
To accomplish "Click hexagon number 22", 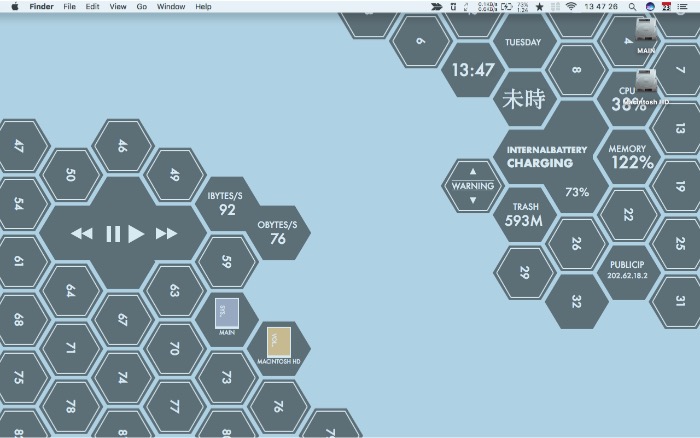I will point(628,215).
